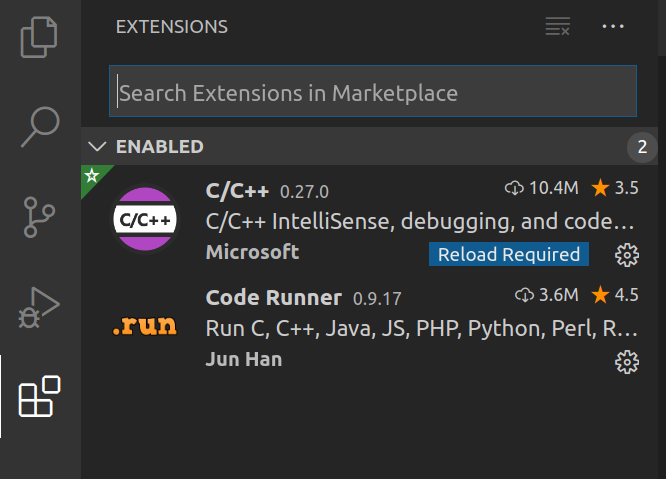The image size is (666, 479).
Task: Click the Extensions icon in activity bar
Action: [x=40, y=397]
